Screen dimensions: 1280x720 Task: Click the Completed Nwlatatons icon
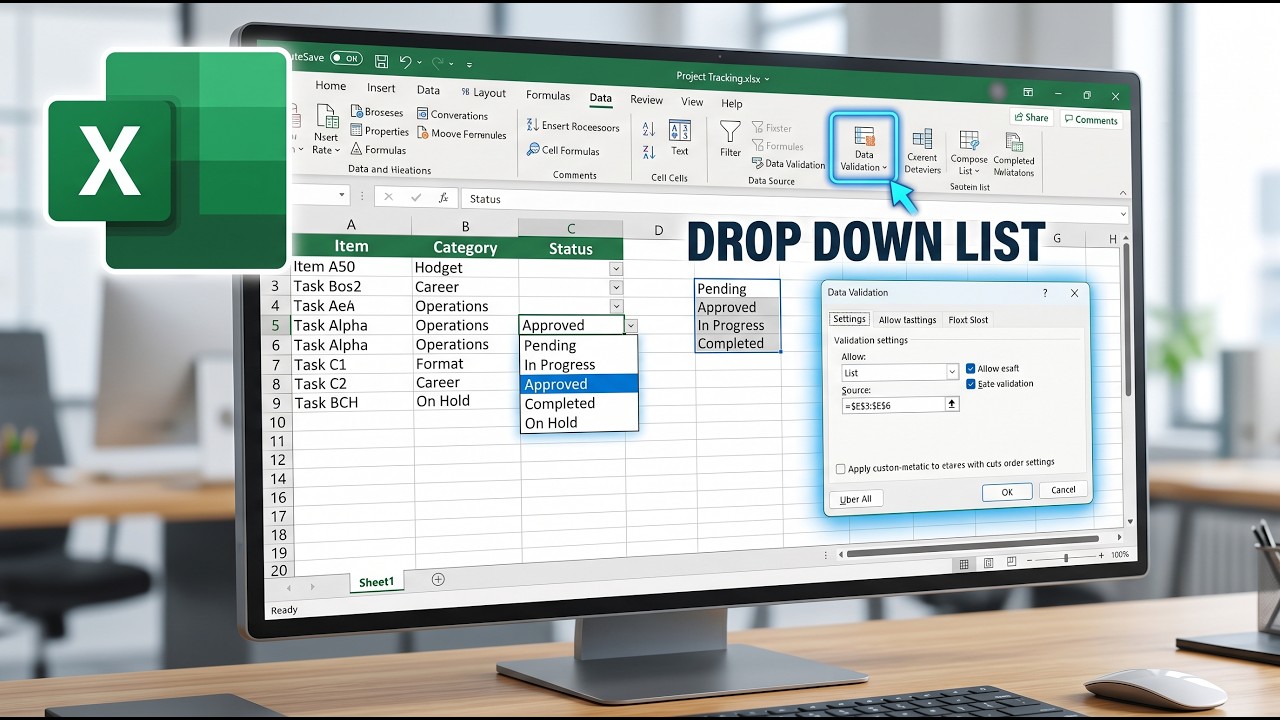1014,142
